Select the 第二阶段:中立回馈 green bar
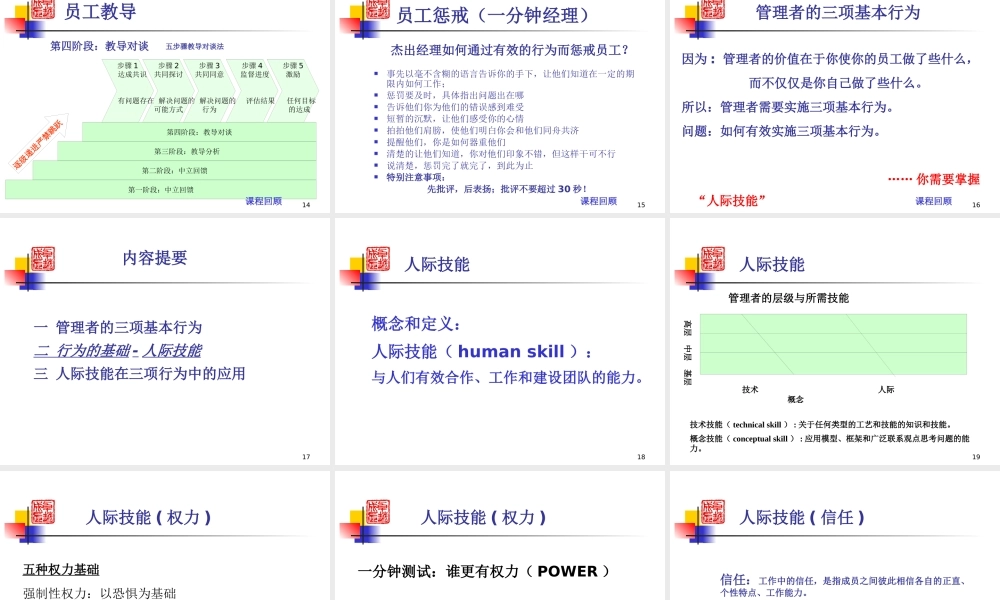1000x600 pixels. click(x=175, y=170)
